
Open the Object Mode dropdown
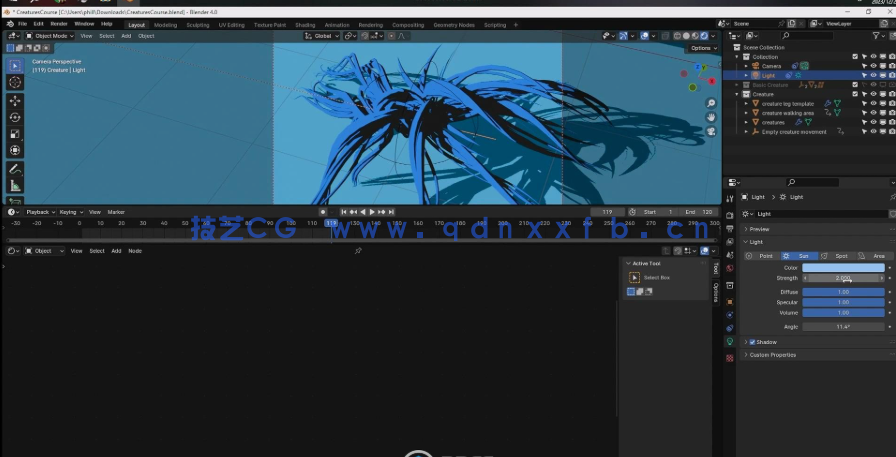coord(50,36)
